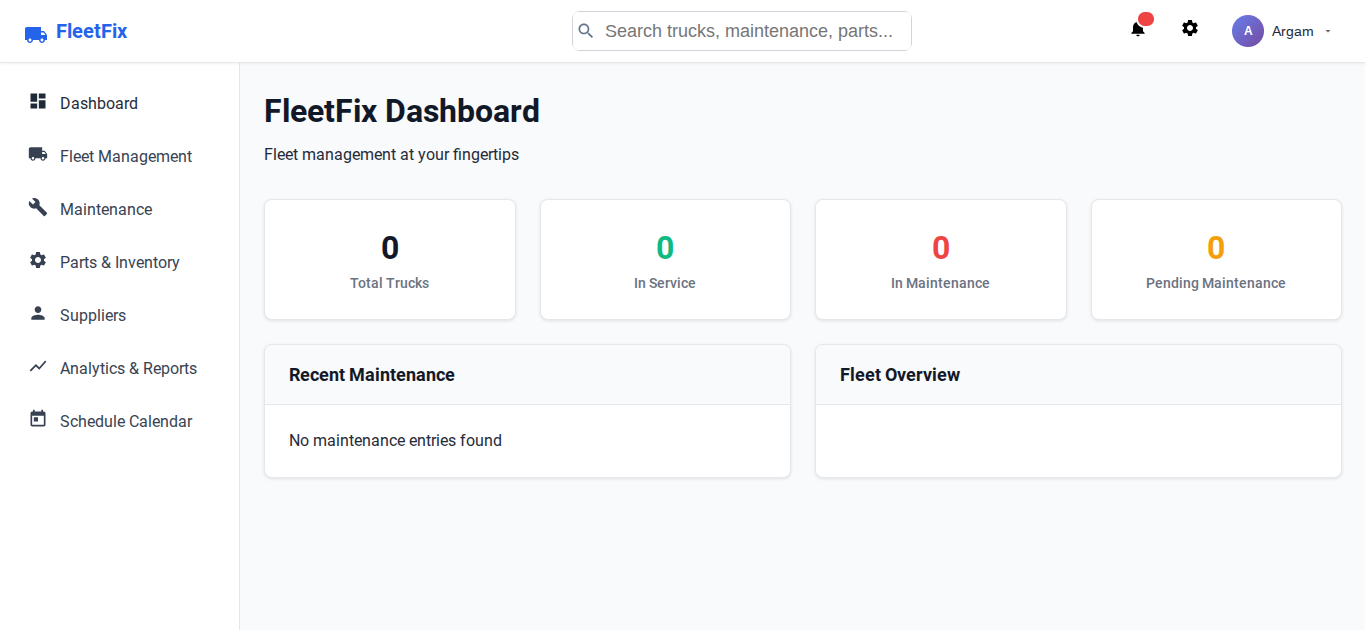1365x630 pixels.
Task: Click the settings gear in the header
Action: point(1189,28)
